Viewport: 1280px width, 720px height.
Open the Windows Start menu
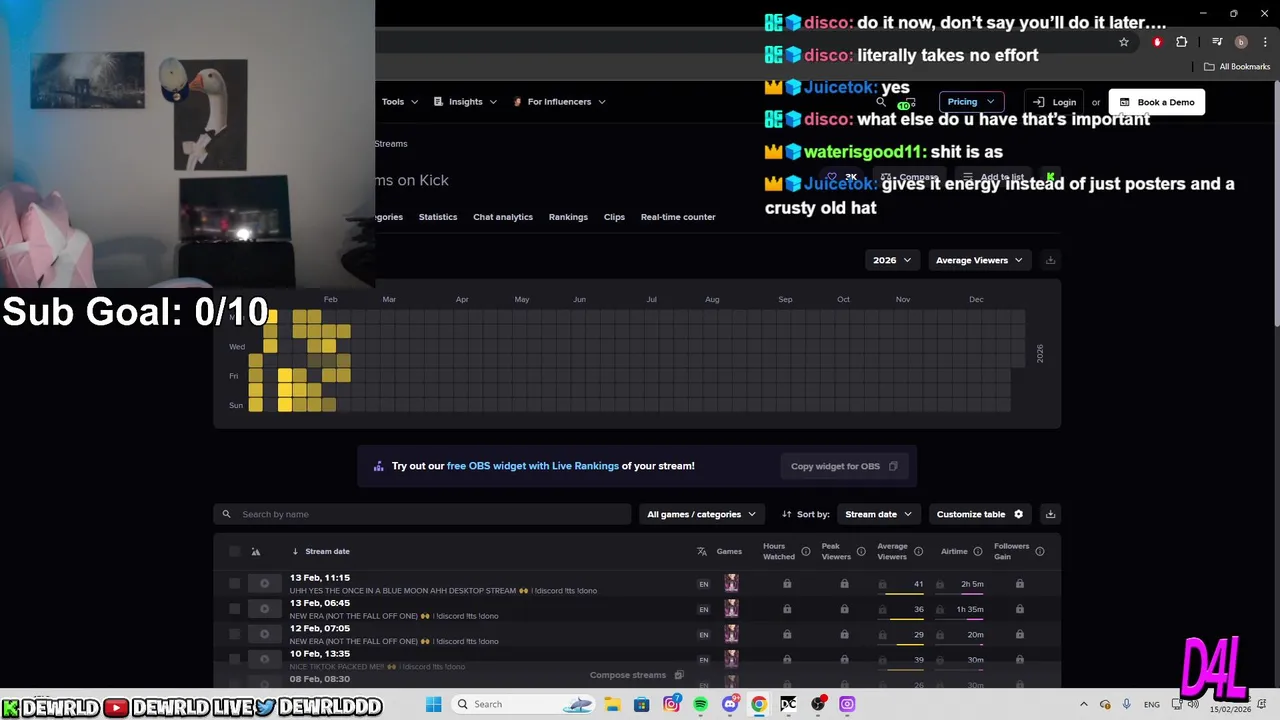click(433, 704)
